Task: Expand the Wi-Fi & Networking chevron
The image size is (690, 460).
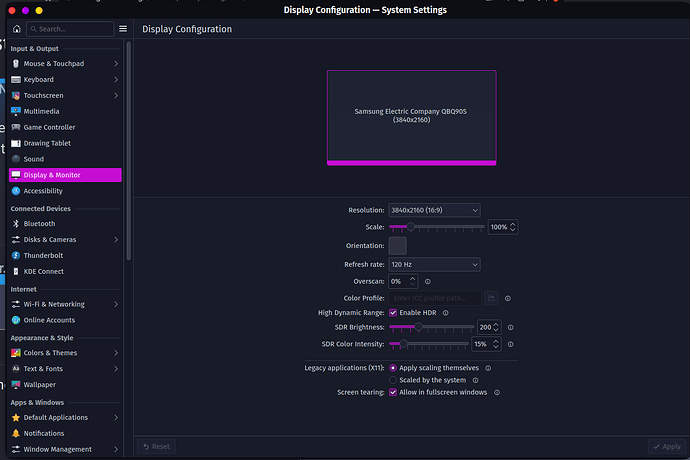Action: pyautogui.click(x=116, y=304)
